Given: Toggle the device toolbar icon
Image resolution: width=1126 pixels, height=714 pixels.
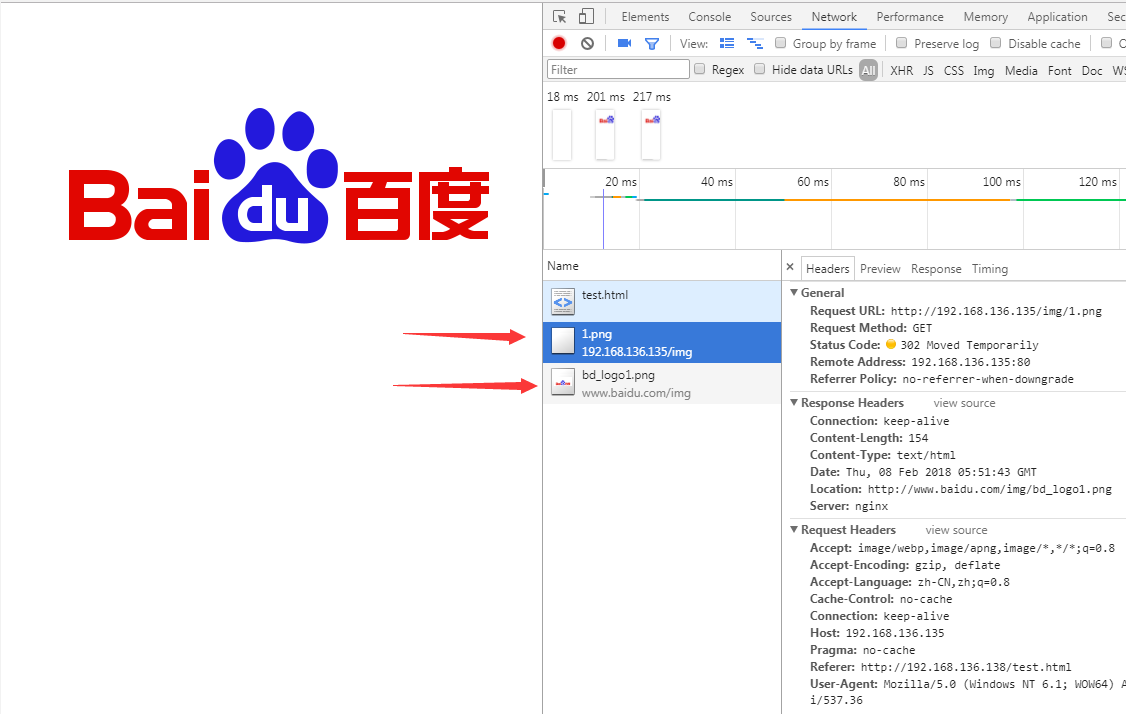Looking at the screenshot, I should coord(587,17).
